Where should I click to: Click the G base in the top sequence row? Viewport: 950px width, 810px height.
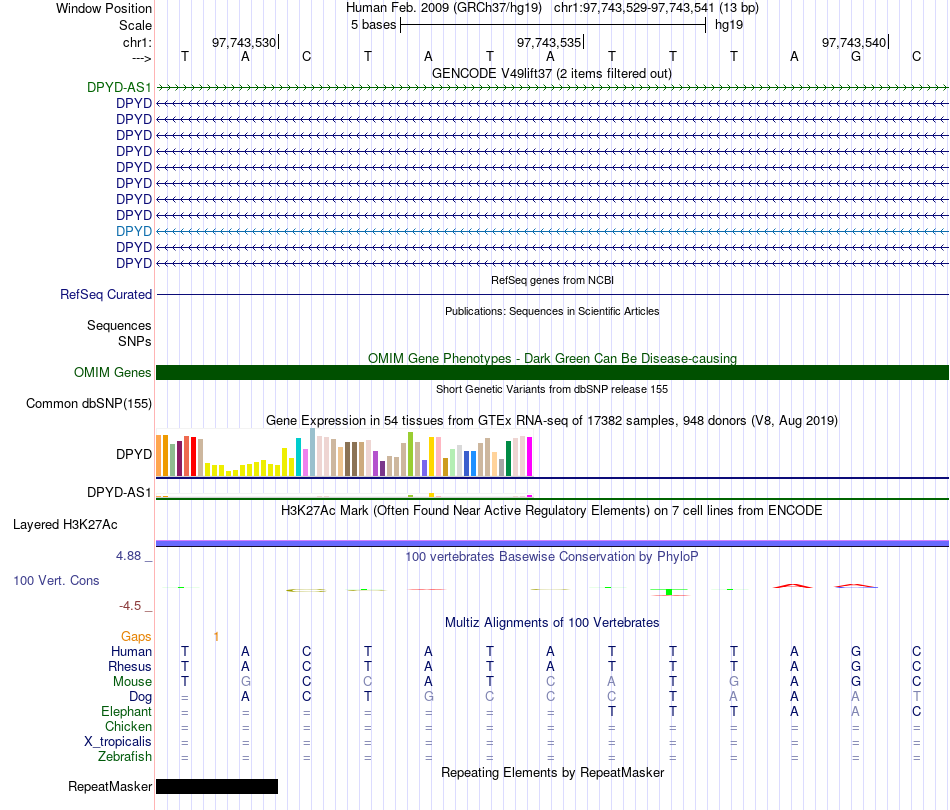[x=855, y=56]
